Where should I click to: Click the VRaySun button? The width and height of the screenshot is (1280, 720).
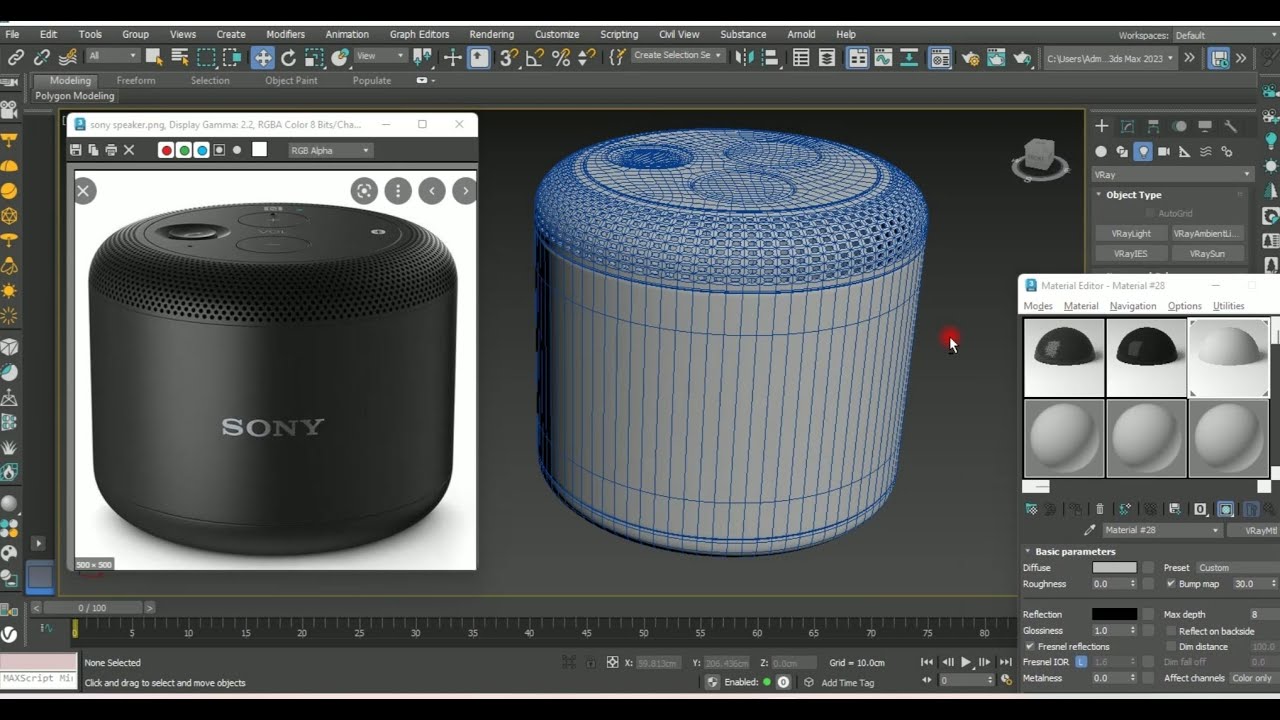(1208, 254)
